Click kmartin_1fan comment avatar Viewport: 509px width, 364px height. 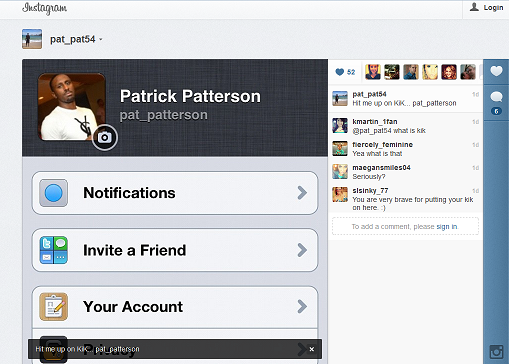coord(340,126)
